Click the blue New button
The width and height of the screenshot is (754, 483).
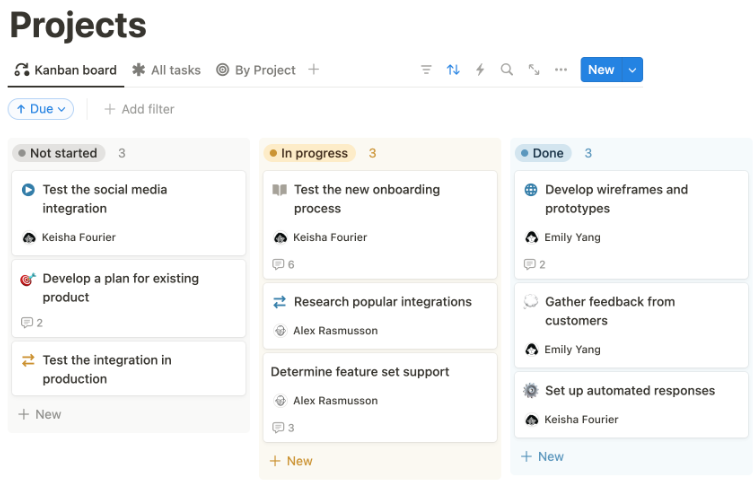pos(600,70)
